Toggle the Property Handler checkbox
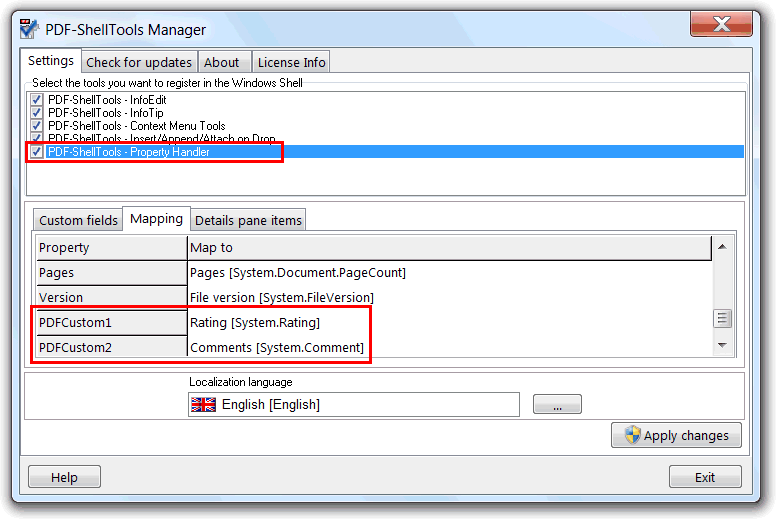The width and height of the screenshot is (776, 519). pos(36,152)
